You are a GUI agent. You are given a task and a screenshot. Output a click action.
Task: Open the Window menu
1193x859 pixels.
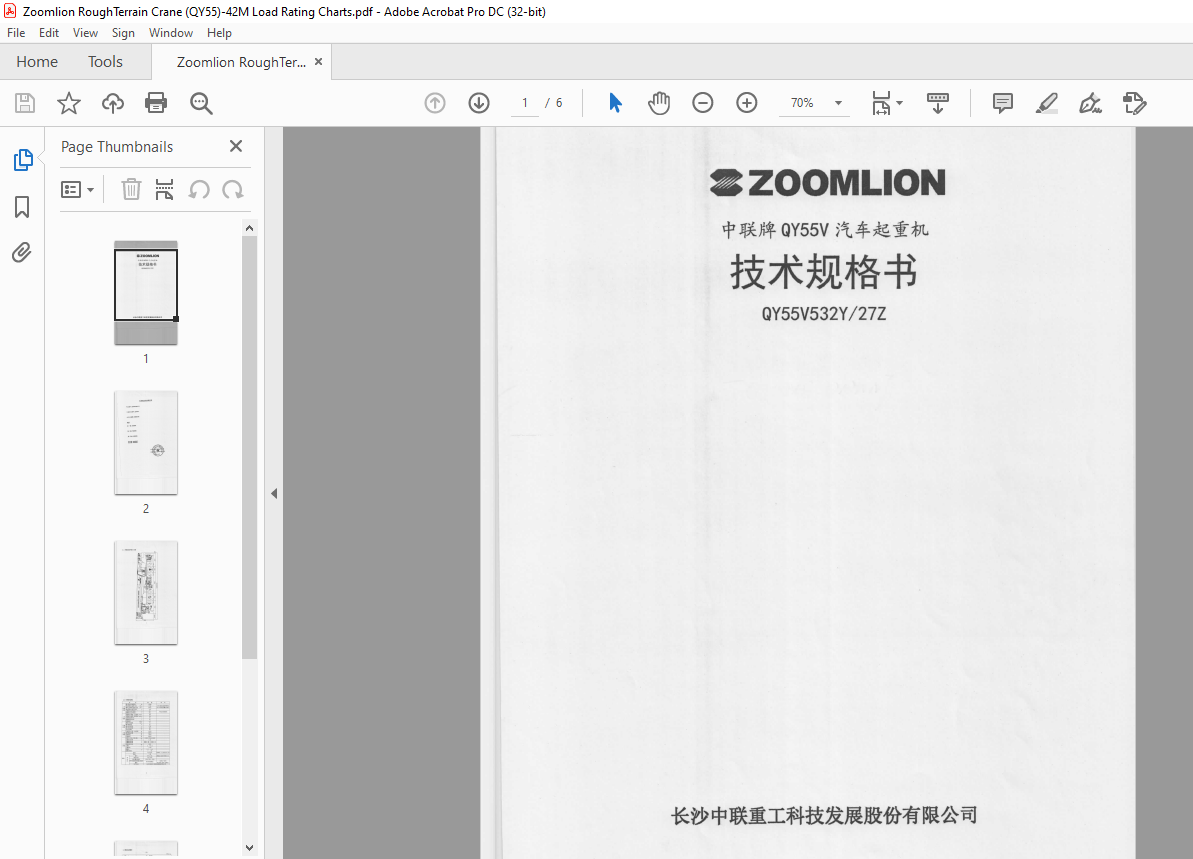(x=170, y=33)
